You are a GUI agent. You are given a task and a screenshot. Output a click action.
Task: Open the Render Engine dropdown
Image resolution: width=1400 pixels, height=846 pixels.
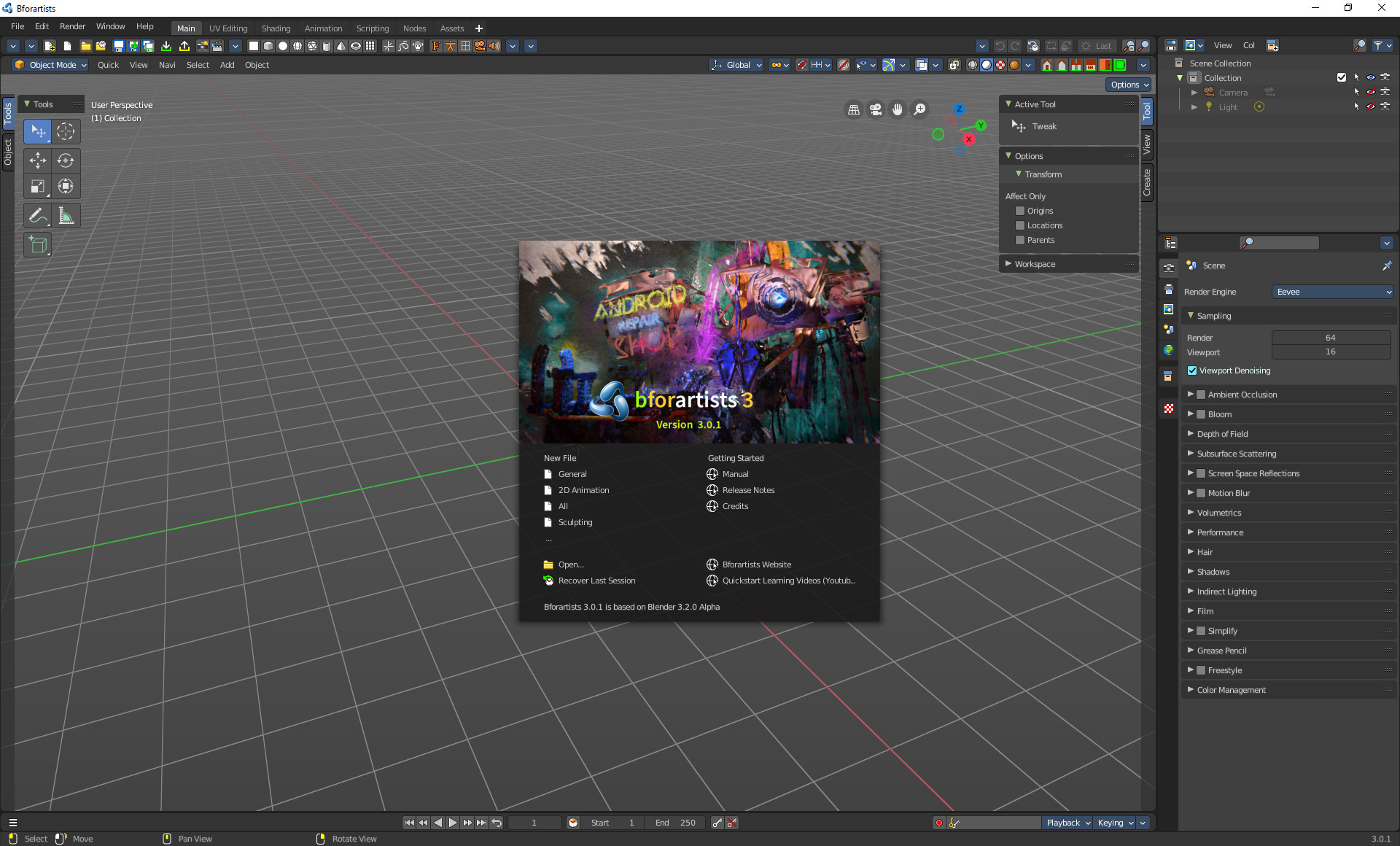pos(1332,292)
